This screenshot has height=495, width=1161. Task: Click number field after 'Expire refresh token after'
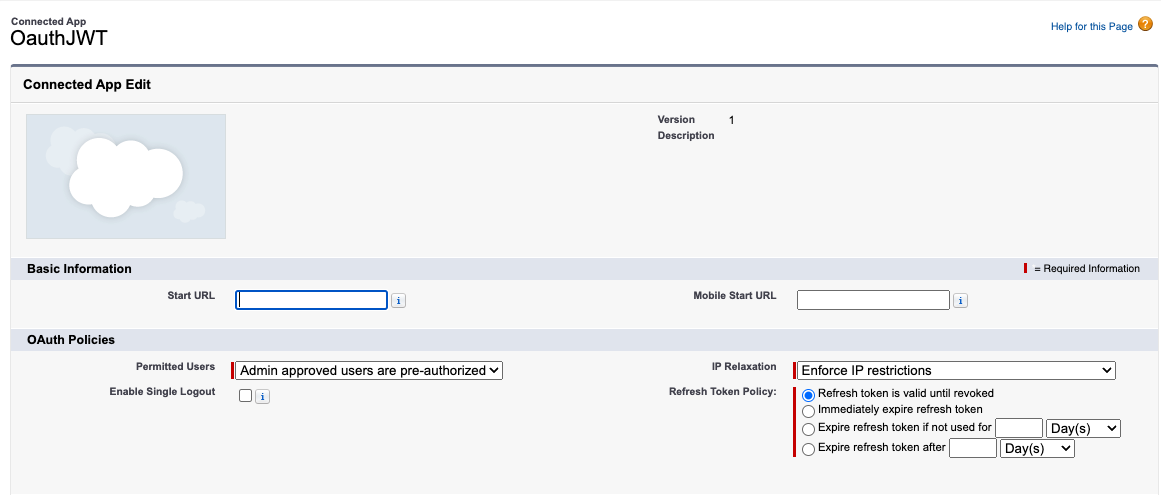[x=972, y=449]
